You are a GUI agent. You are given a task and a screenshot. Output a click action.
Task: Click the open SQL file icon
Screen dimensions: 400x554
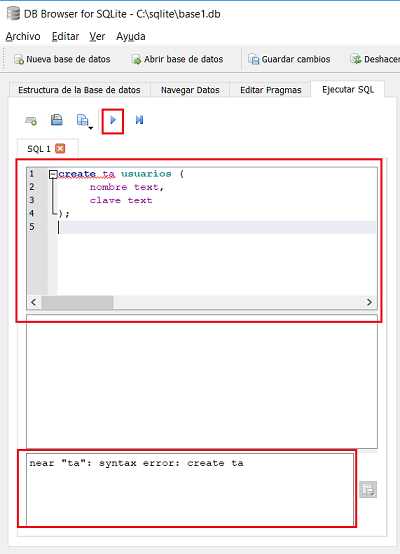point(57,120)
